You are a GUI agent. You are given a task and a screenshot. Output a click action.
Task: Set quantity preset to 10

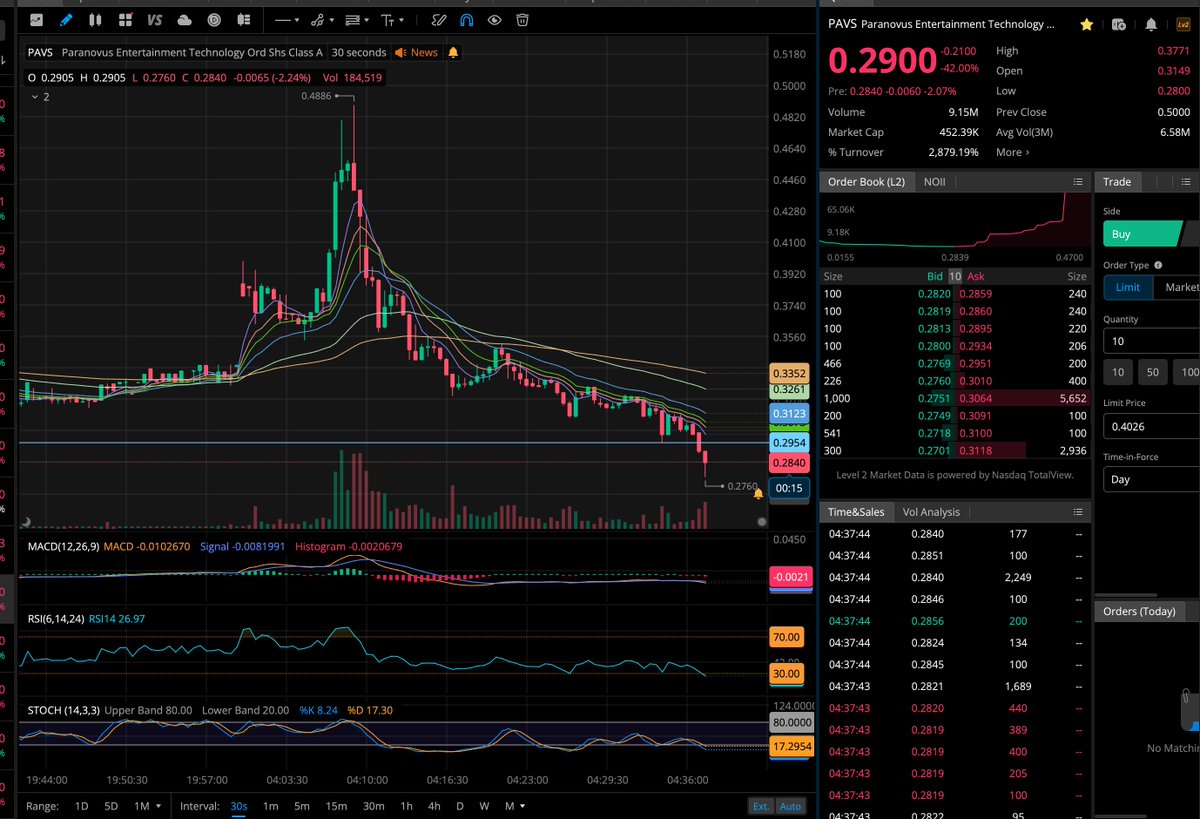pos(1117,372)
